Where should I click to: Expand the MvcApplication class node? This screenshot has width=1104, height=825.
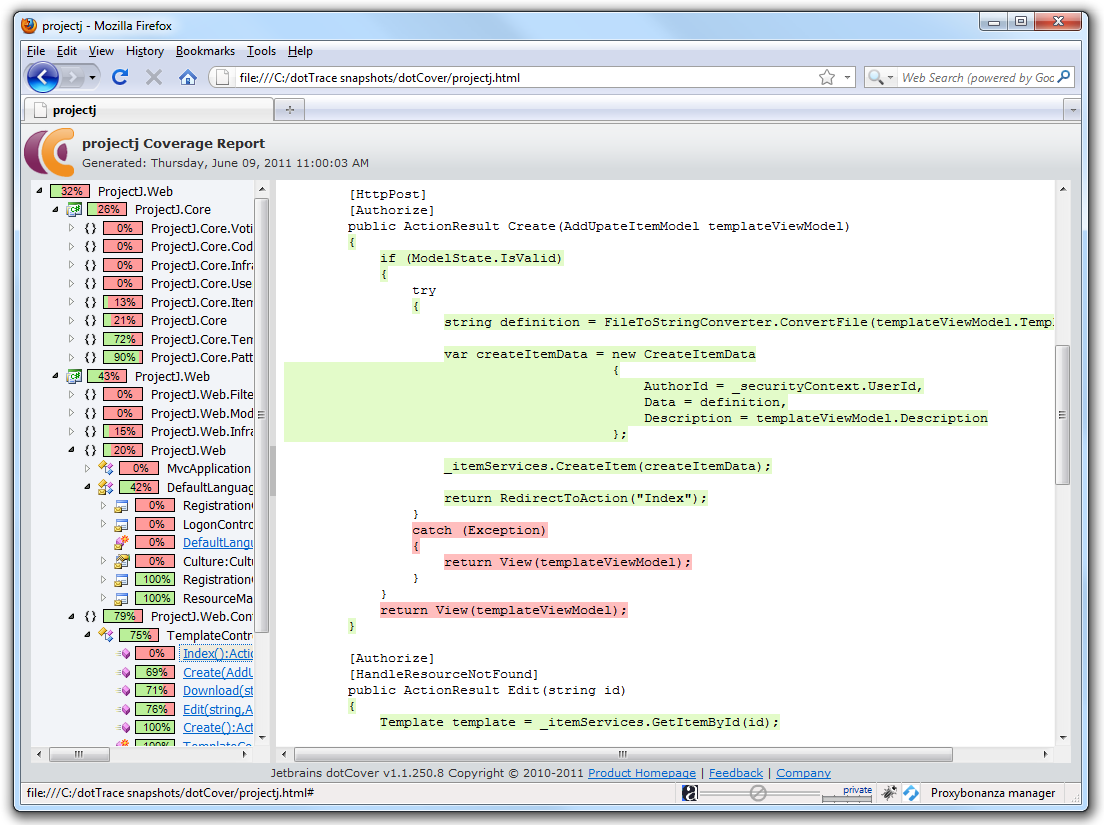(x=88, y=468)
